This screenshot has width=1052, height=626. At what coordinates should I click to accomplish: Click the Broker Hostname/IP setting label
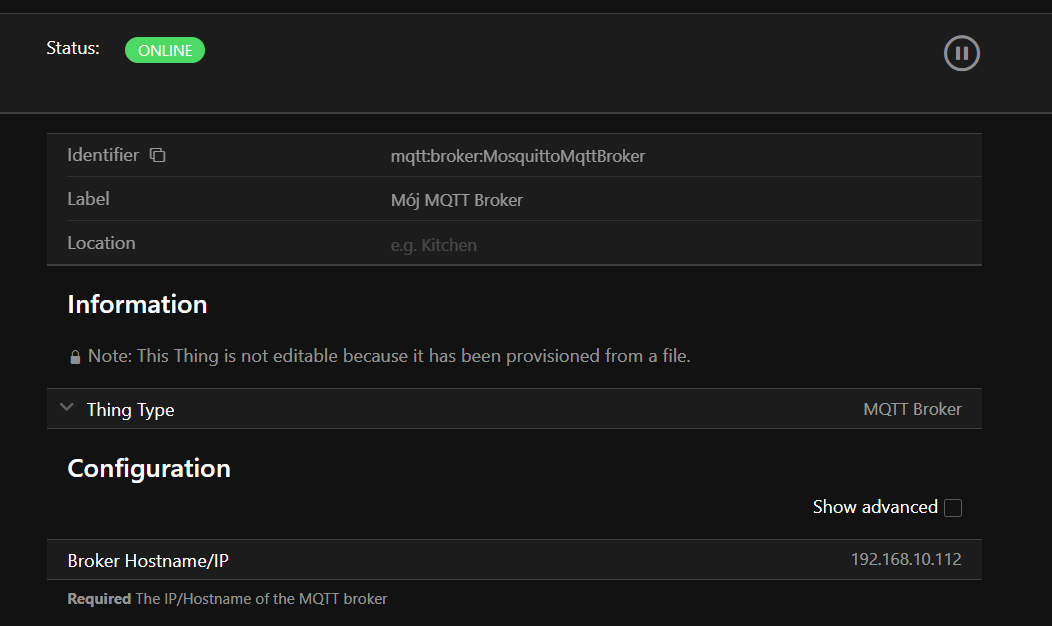[148, 561]
